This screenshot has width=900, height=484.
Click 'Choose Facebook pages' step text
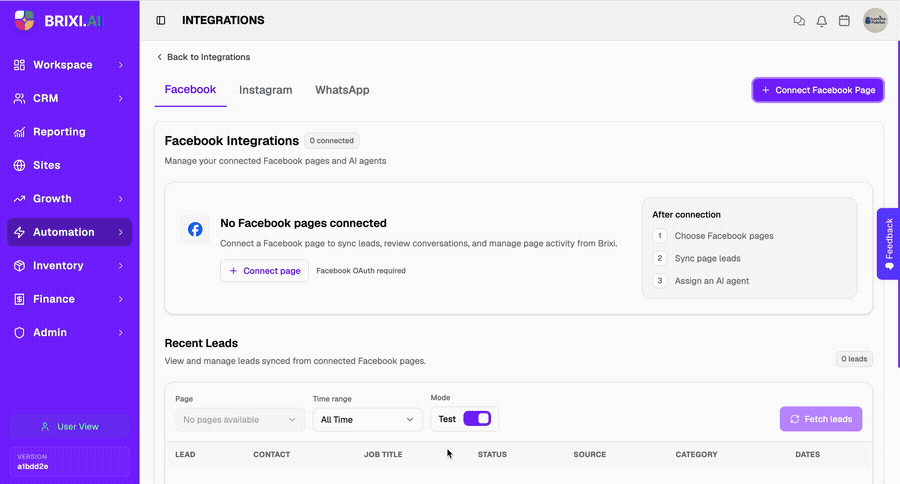pyautogui.click(x=724, y=236)
